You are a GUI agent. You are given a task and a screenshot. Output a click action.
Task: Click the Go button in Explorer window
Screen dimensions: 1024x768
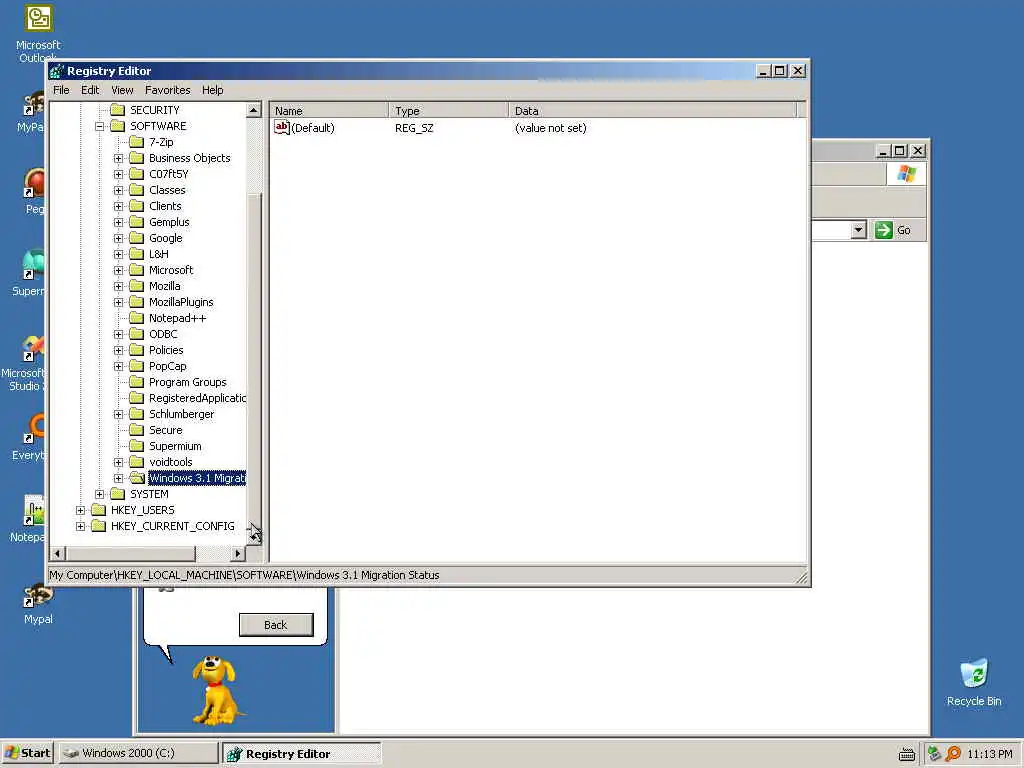(x=893, y=230)
